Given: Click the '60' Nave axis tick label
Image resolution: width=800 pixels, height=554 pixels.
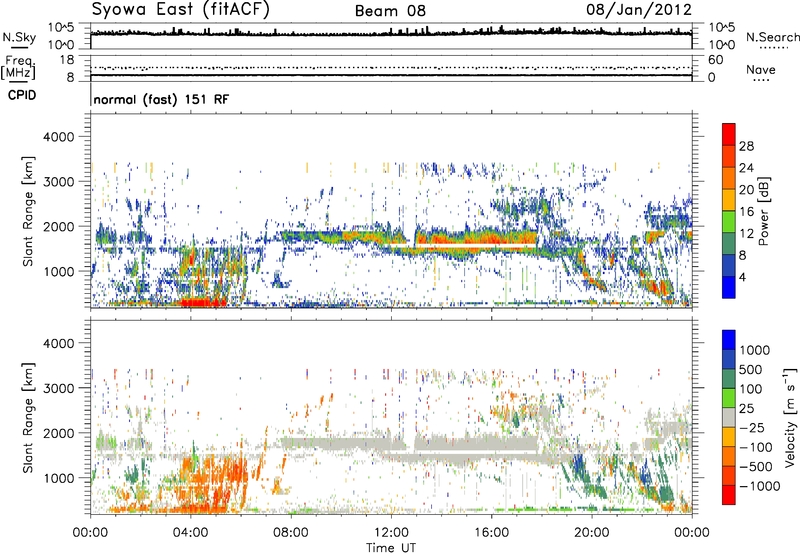Looking at the screenshot, I should pyautogui.click(x=715, y=60).
